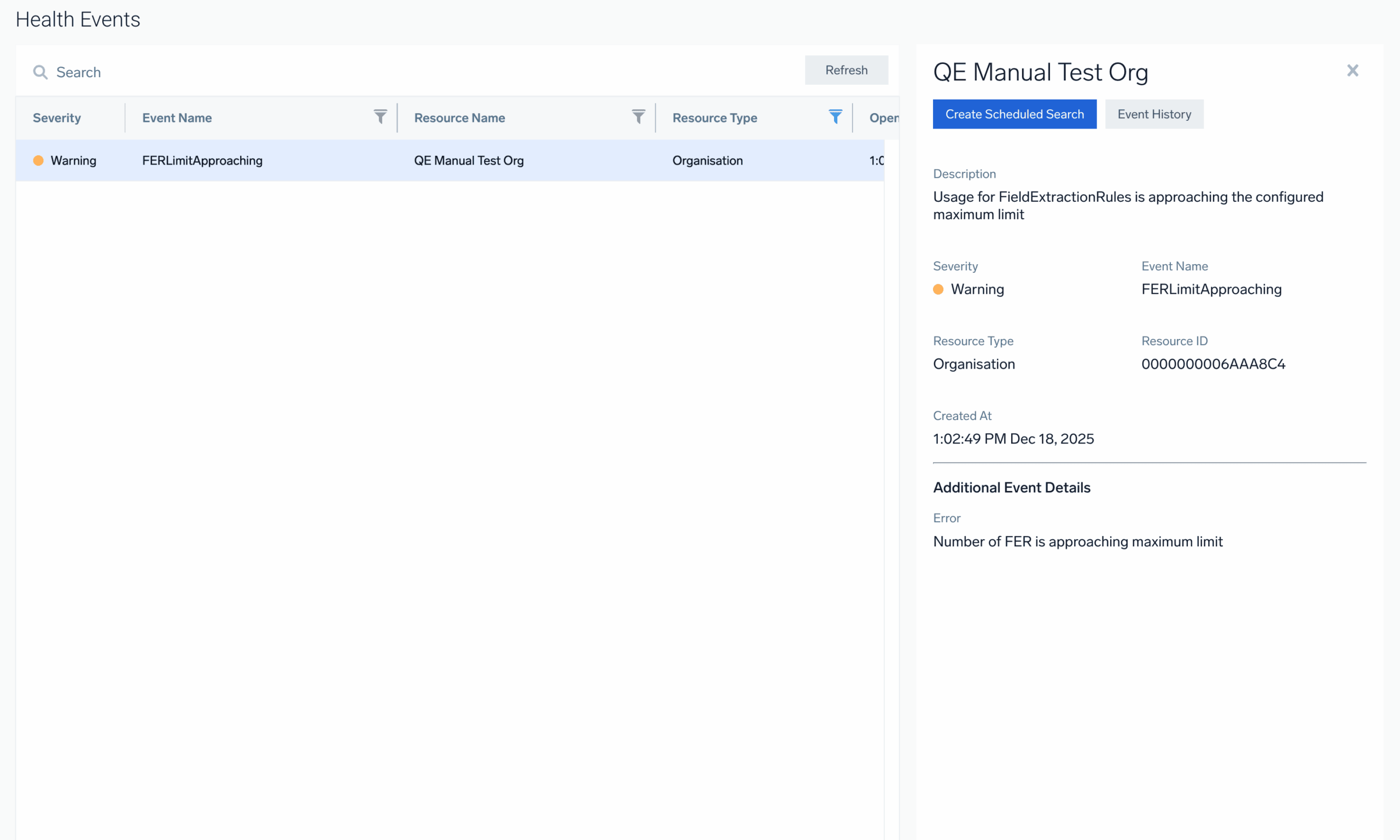The height and width of the screenshot is (840, 1400).
Task: Click Create Scheduled Search button
Action: (1014, 114)
